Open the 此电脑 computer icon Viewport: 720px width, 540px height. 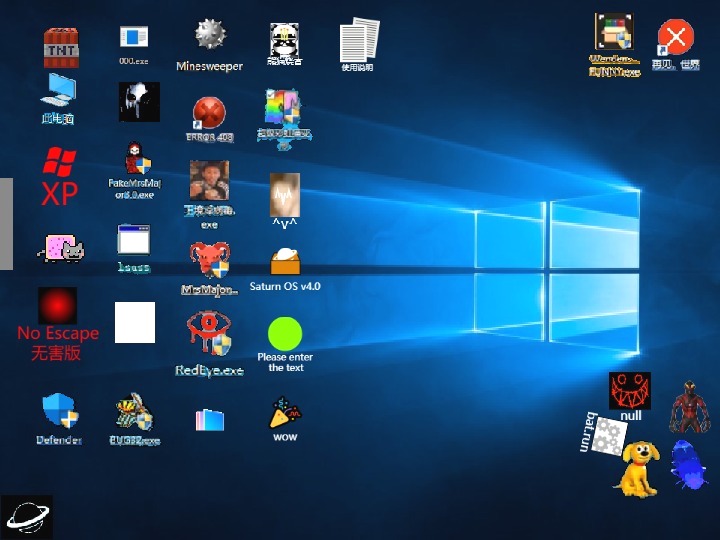[x=58, y=91]
